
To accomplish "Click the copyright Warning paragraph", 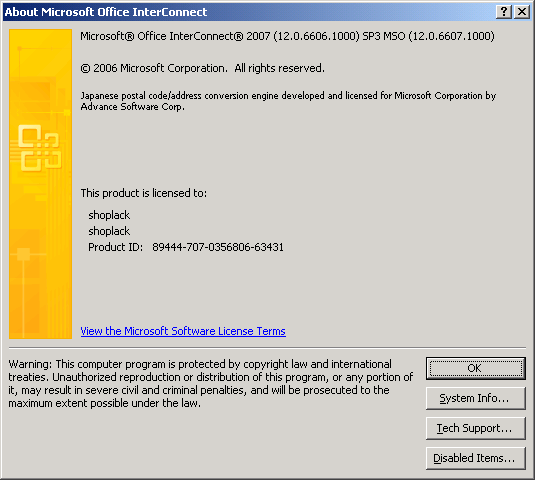I will pos(211,384).
